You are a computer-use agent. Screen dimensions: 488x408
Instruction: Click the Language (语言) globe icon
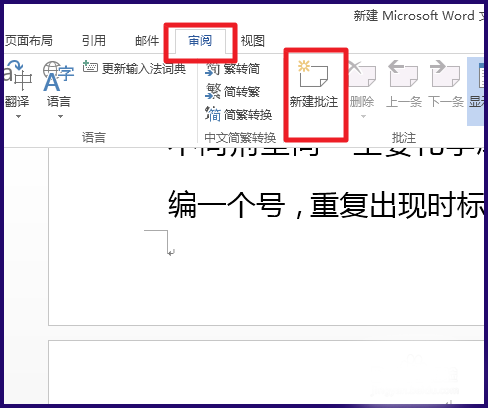pyautogui.click(x=58, y=76)
